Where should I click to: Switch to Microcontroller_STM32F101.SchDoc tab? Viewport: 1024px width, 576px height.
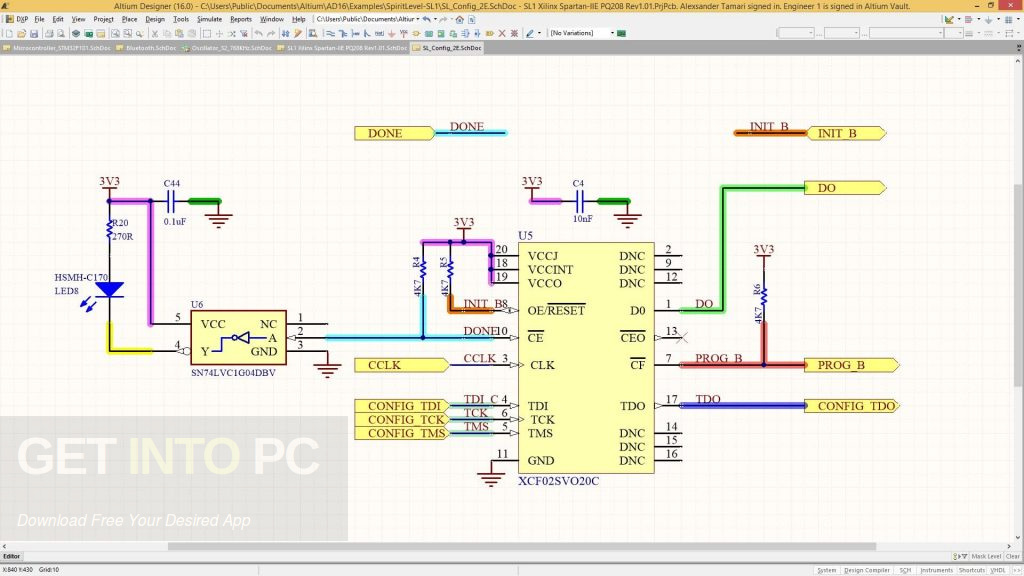[57, 48]
